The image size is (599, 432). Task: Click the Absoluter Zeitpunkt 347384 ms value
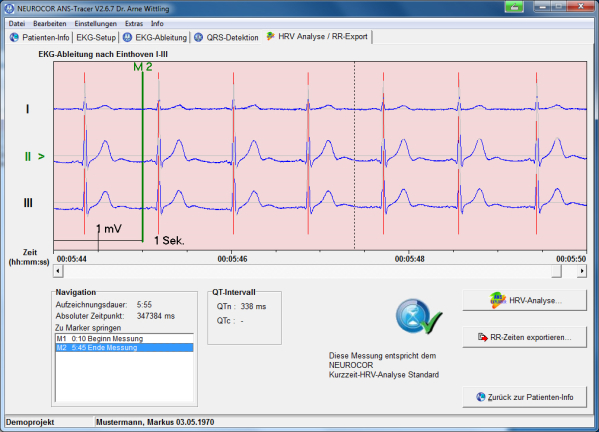[155, 316]
